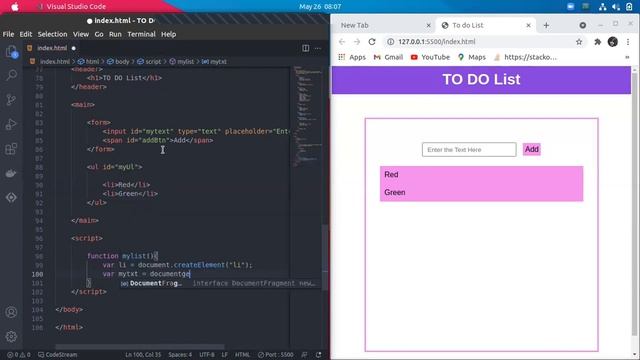Image resolution: width=640 pixels, height=360 pixels.
Task: Split the editor to the right
Action: pyautogui.click(x=305, y=48)
